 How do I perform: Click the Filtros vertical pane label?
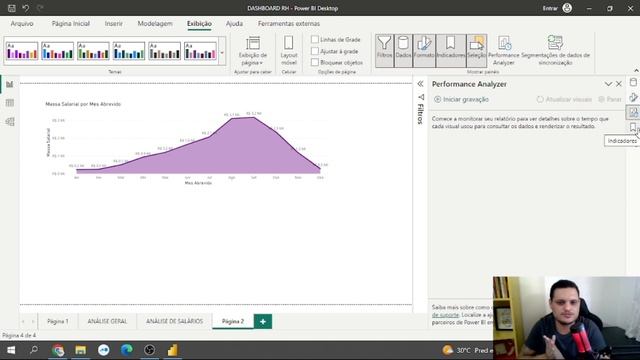click(x=420, y=113)
